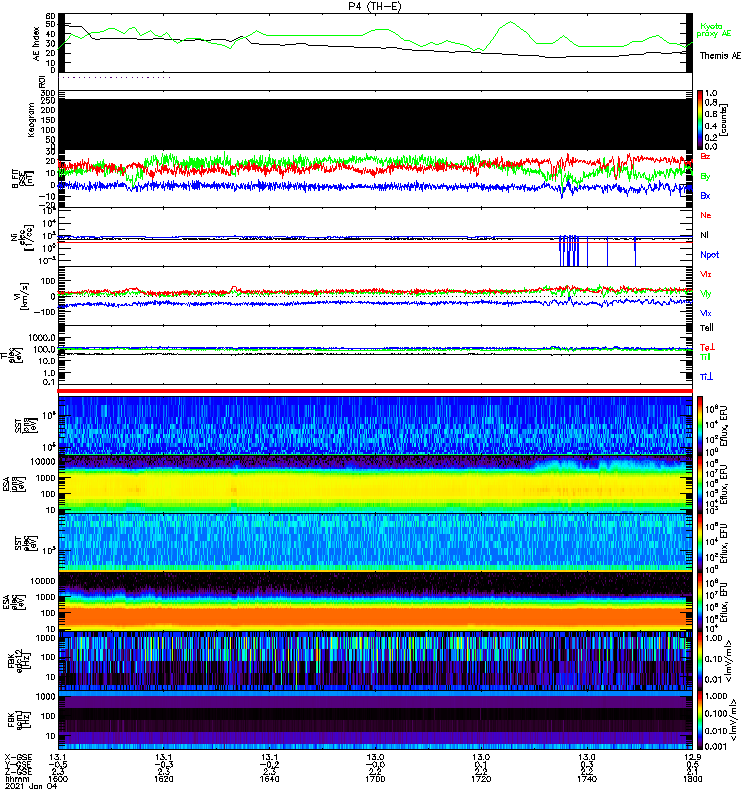Viewport: 750px width, 800px height.
Task: Click the SST ion spectrogram panel
Action: (x=375, y=425)
